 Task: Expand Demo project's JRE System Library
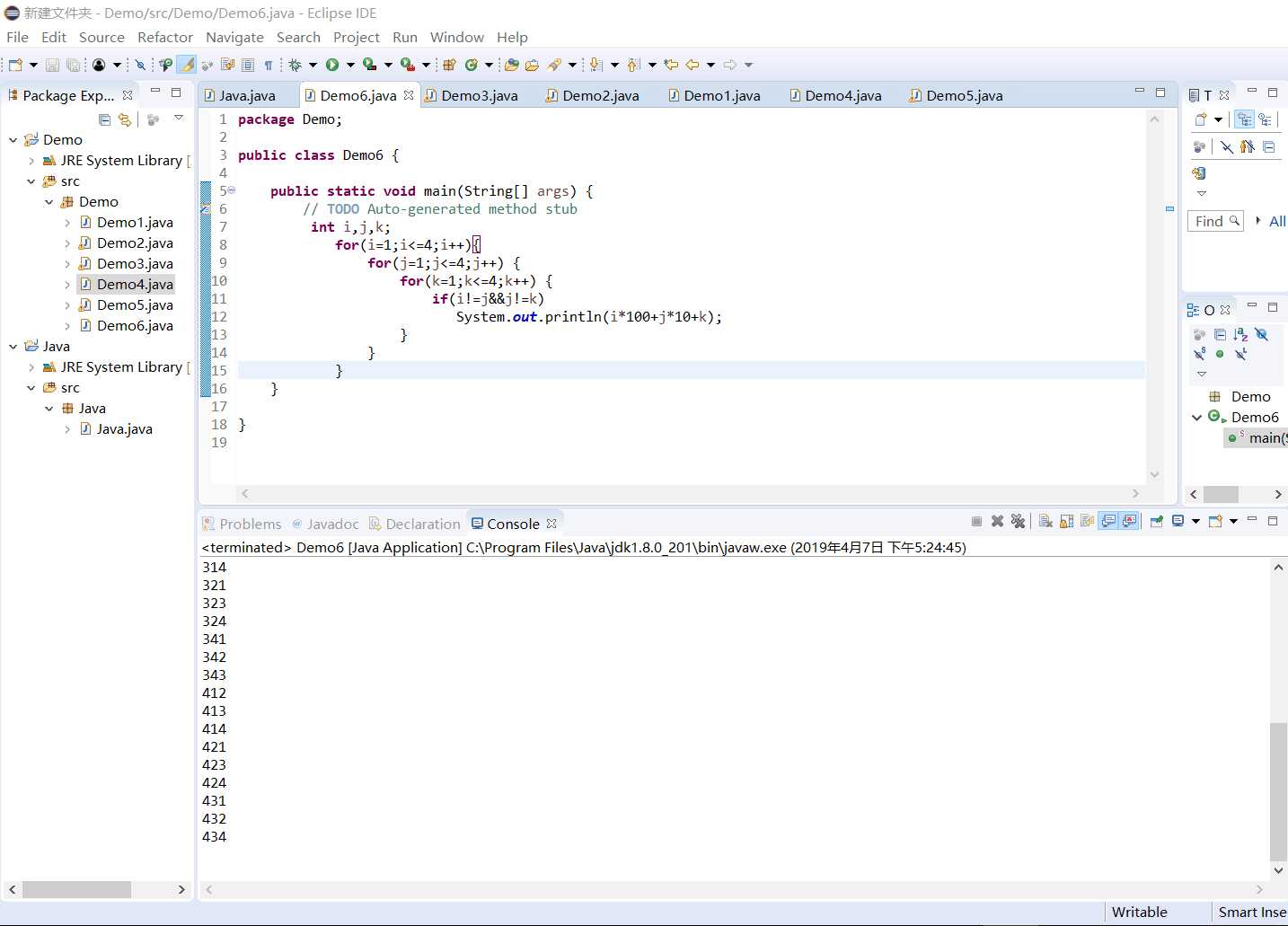pyautogui.click(x=31, y=161)
